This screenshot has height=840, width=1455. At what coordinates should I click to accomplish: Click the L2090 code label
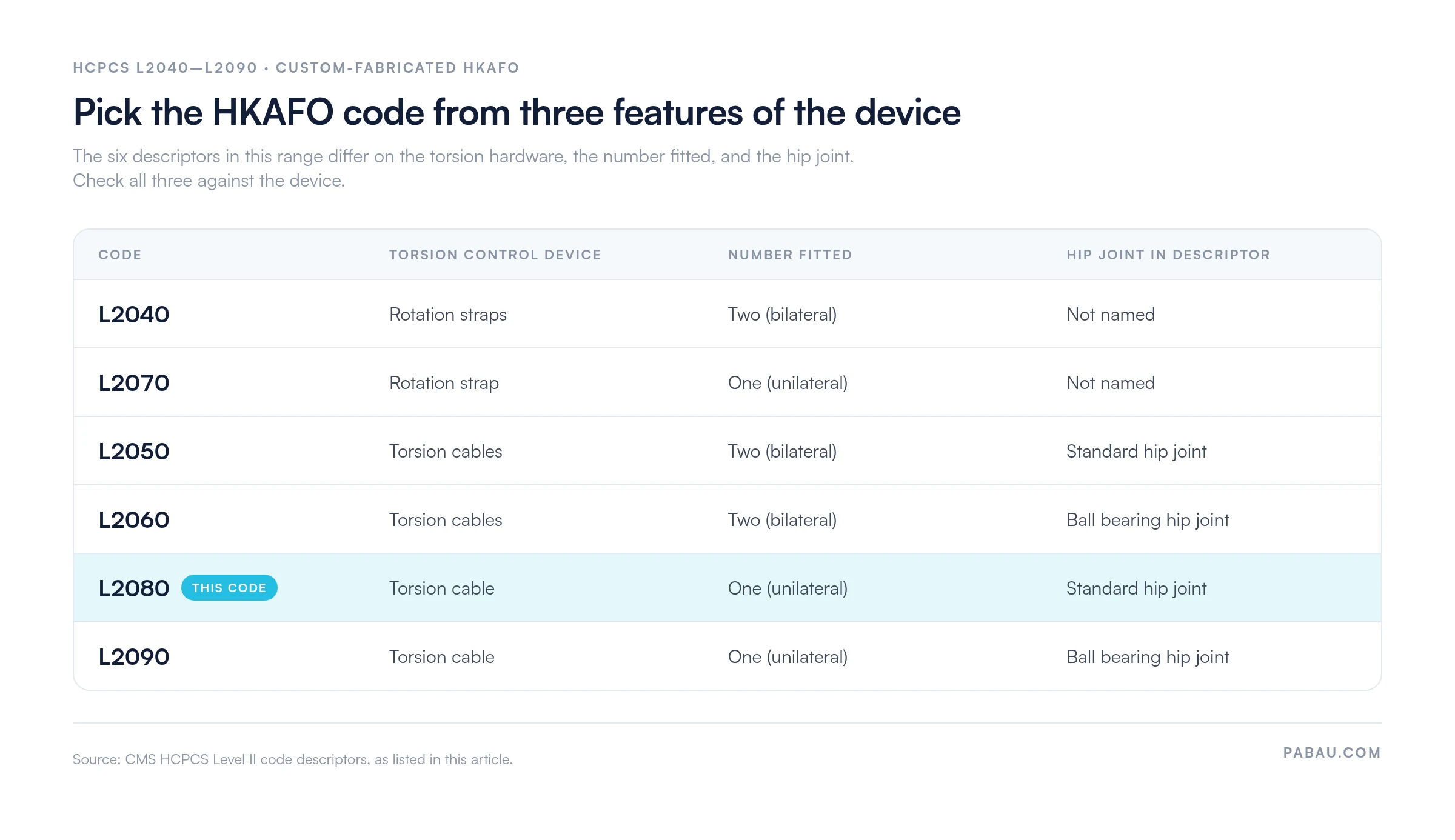click(x=134, y=657)
